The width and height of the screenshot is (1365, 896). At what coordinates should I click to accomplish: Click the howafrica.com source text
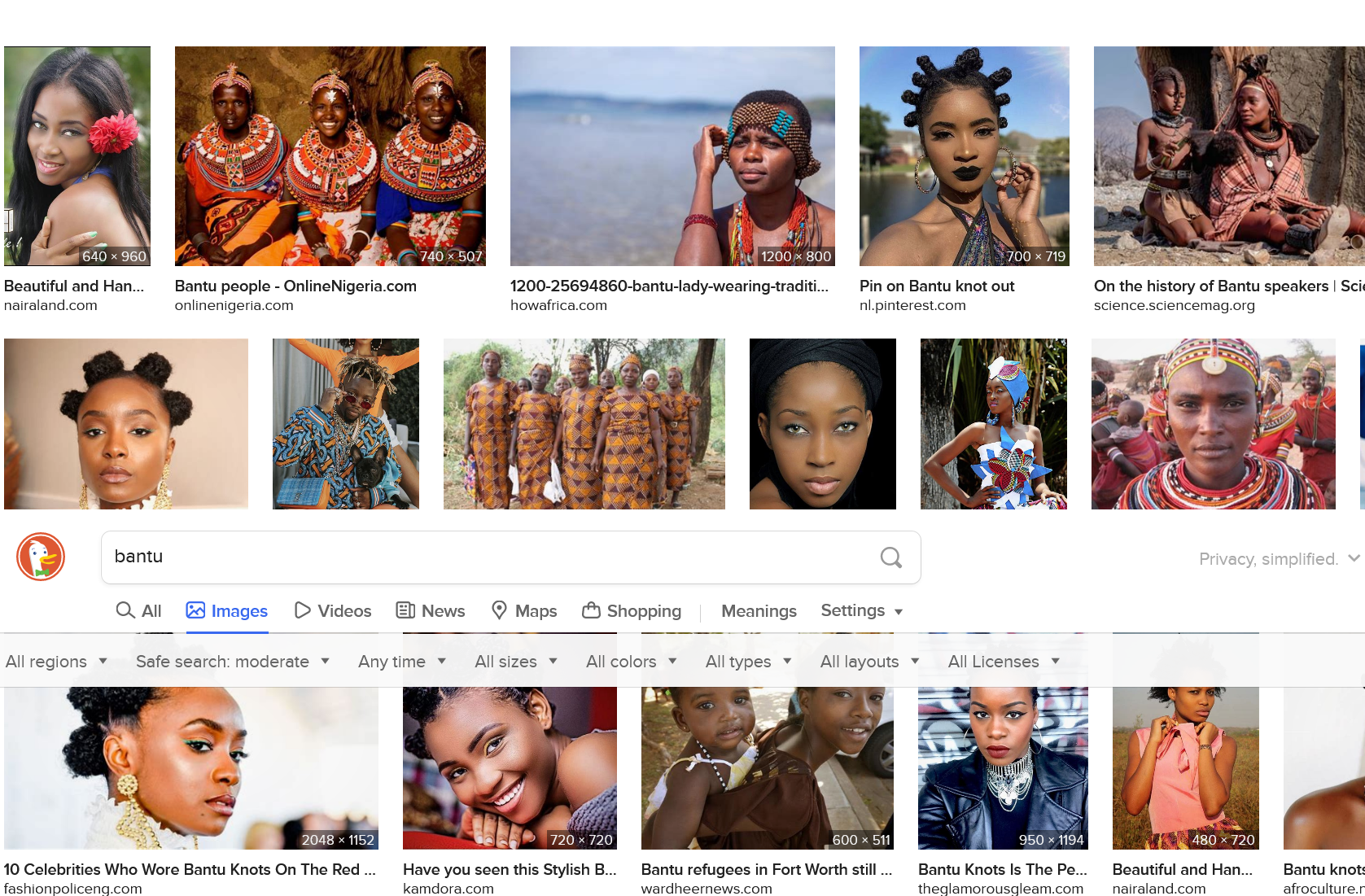click(558, 305)
